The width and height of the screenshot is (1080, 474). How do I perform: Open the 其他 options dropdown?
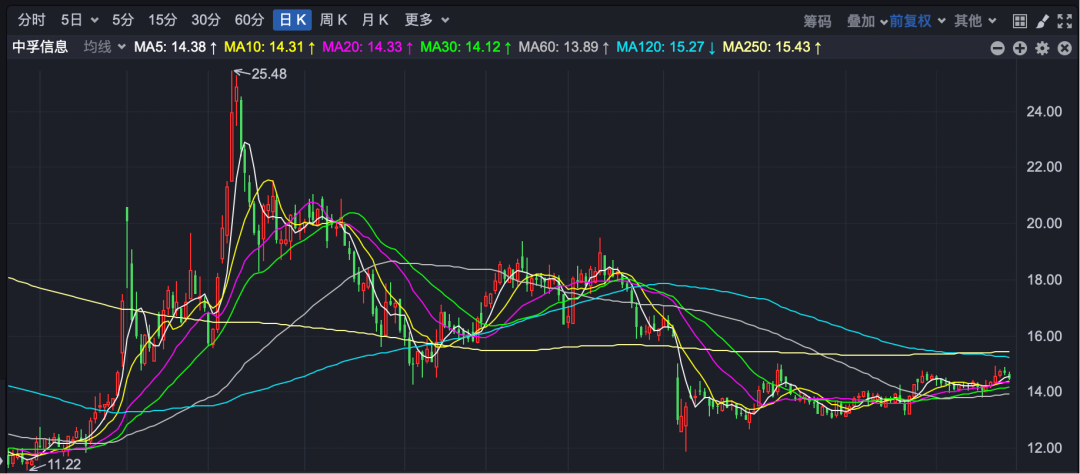coord(974,20)
